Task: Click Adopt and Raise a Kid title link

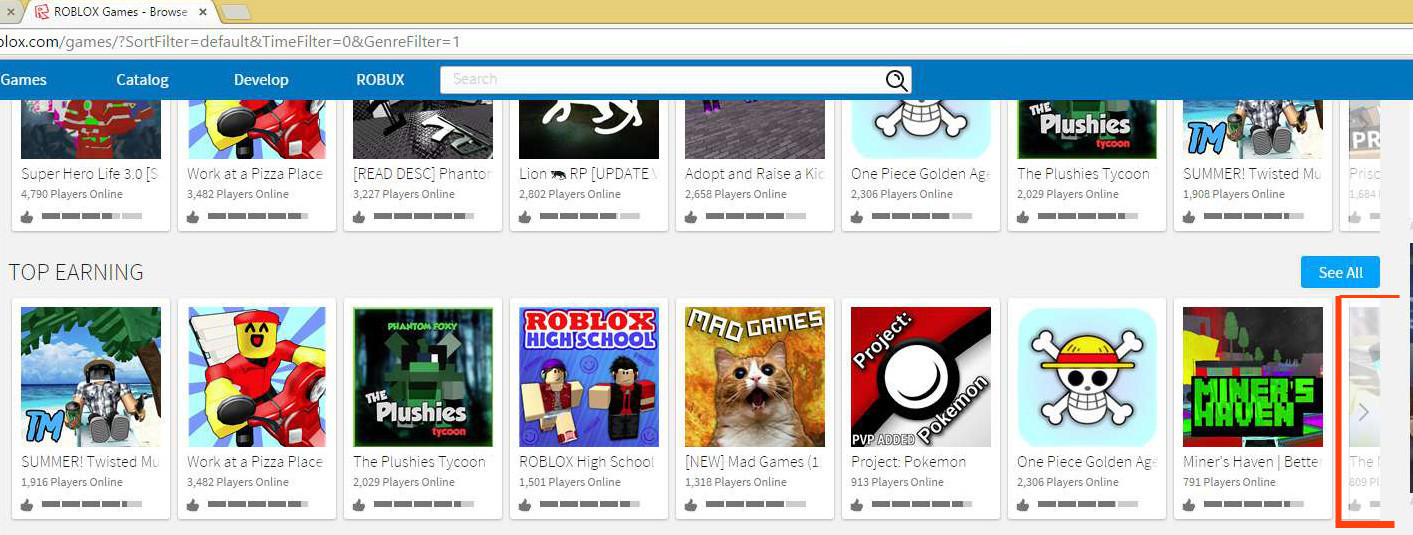Action: click(x=755, y=174)
